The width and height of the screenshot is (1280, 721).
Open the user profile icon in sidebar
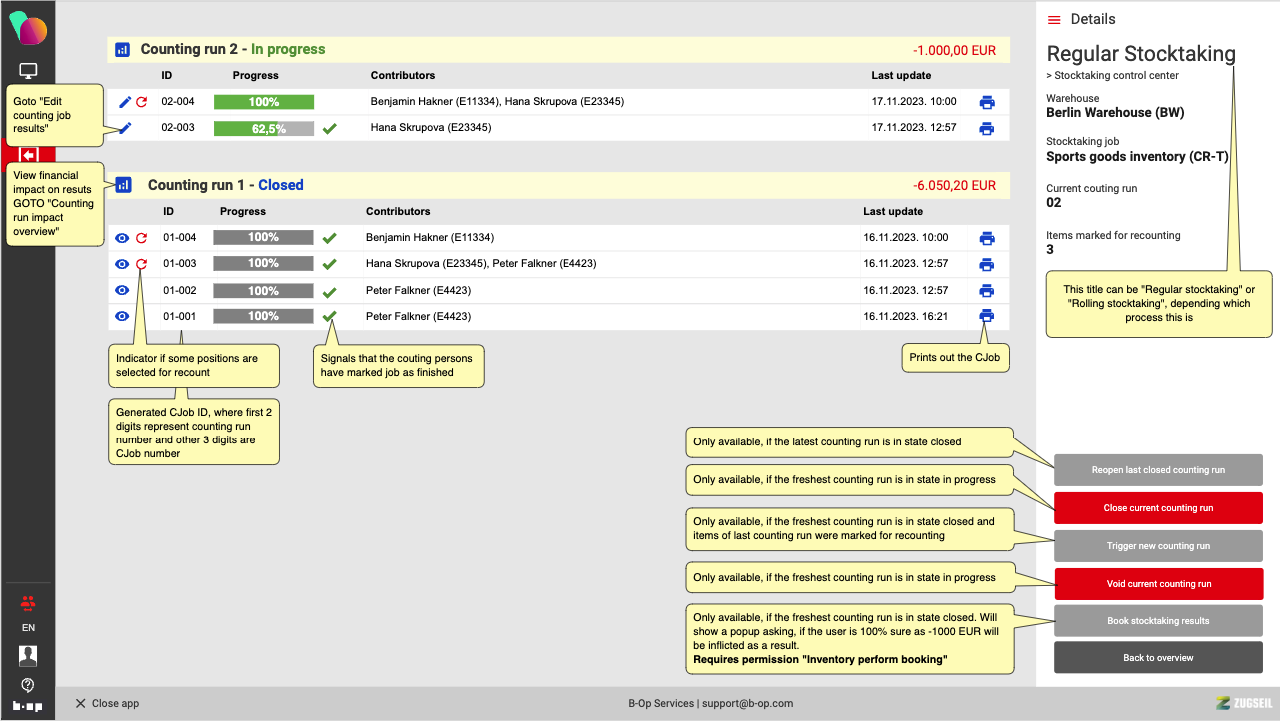(x=28, y=656)
